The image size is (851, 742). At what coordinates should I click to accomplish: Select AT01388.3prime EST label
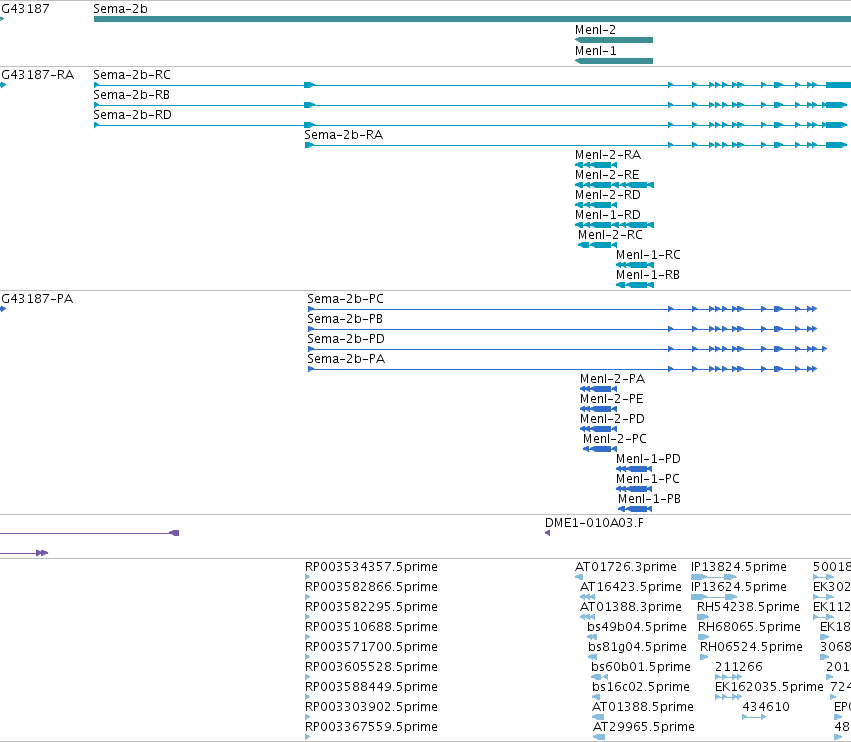pos(631,606)
